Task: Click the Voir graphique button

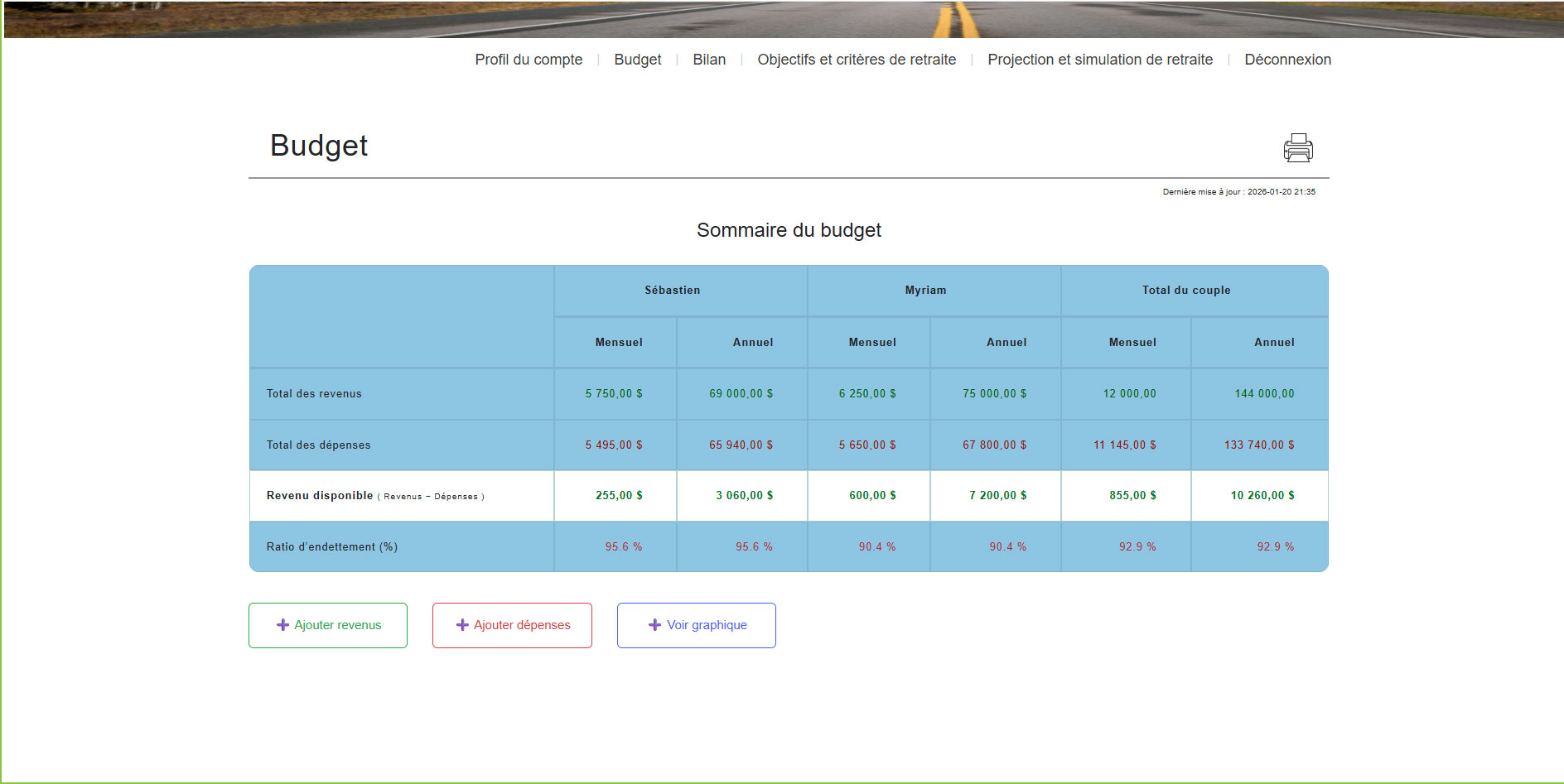Action: coord(696,625)
